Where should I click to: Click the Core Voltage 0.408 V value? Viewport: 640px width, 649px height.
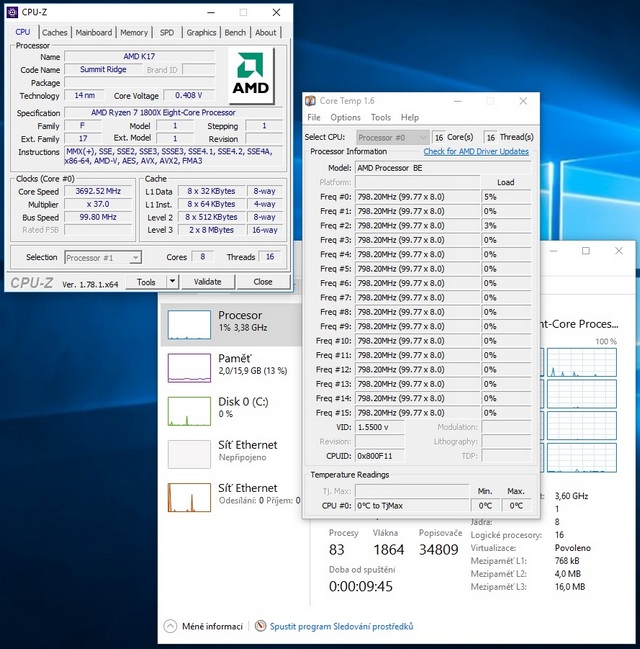189,95
